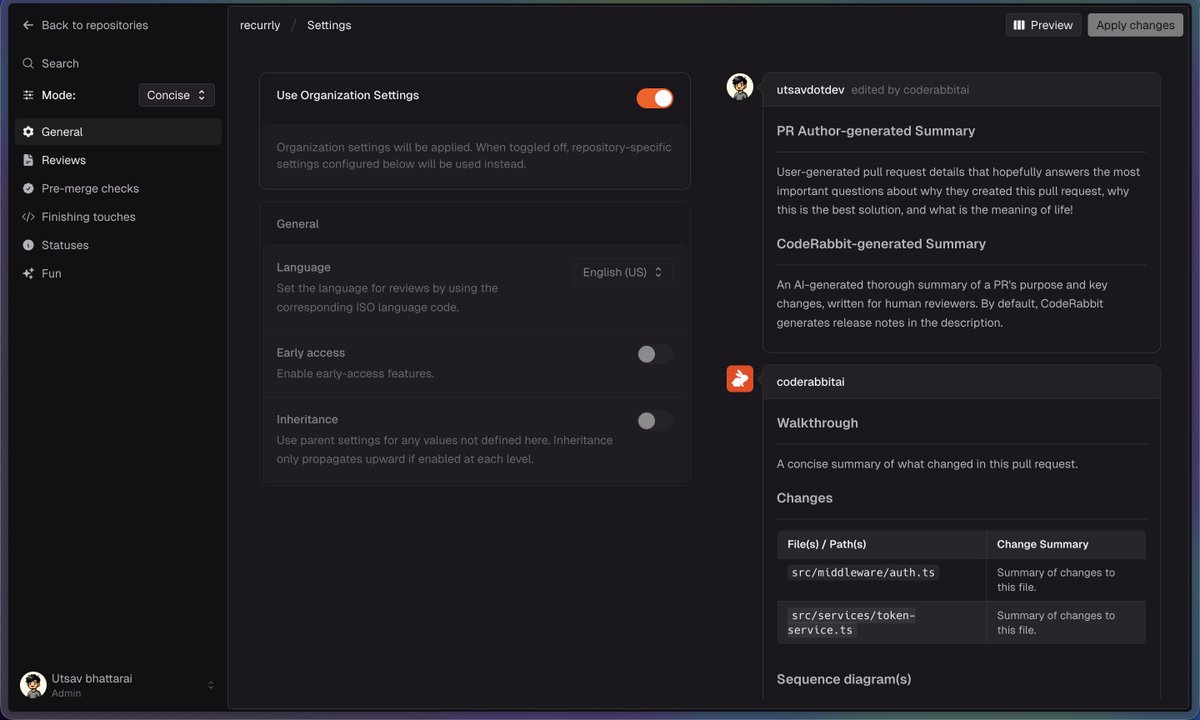1200x720 pixels.
Task: Click the recurrly breadcrumb link
Action: pyautogui.click(x=260, y=25)
